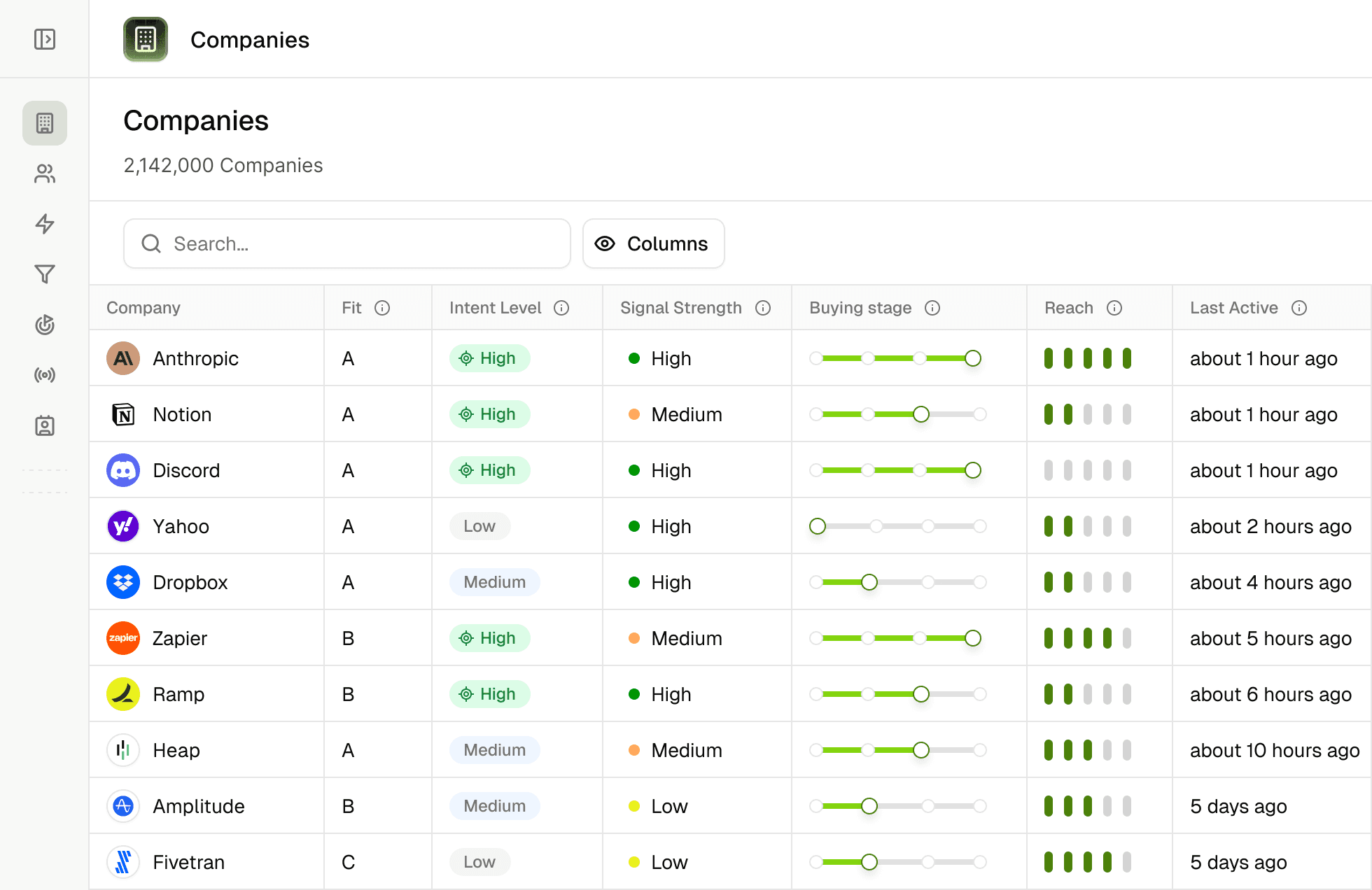Expand the collapsed sidebar panel
The height and width of the screenshot is (890, 1372).
tap(45, 39)
